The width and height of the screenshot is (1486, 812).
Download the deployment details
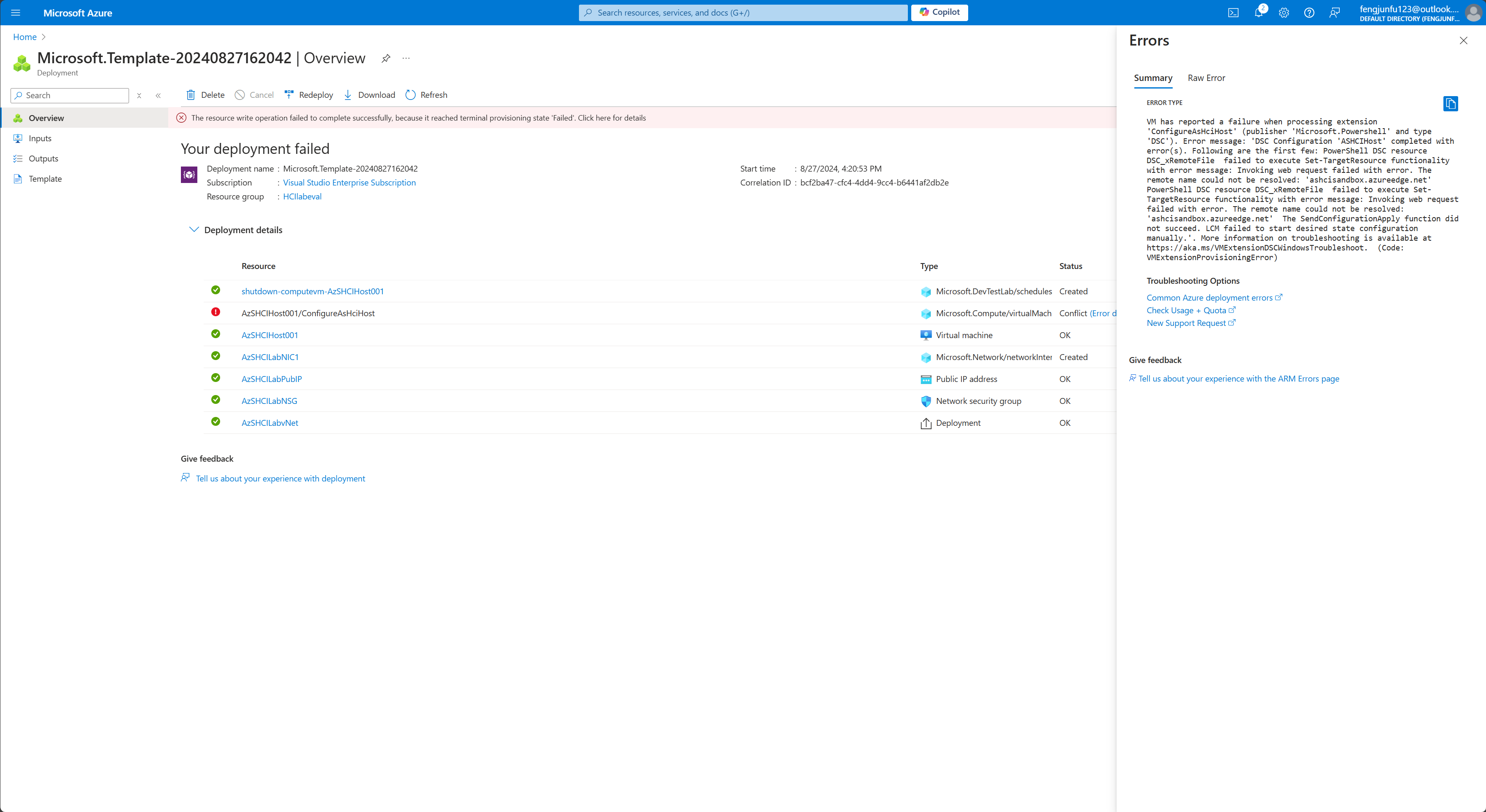[369, 95]
